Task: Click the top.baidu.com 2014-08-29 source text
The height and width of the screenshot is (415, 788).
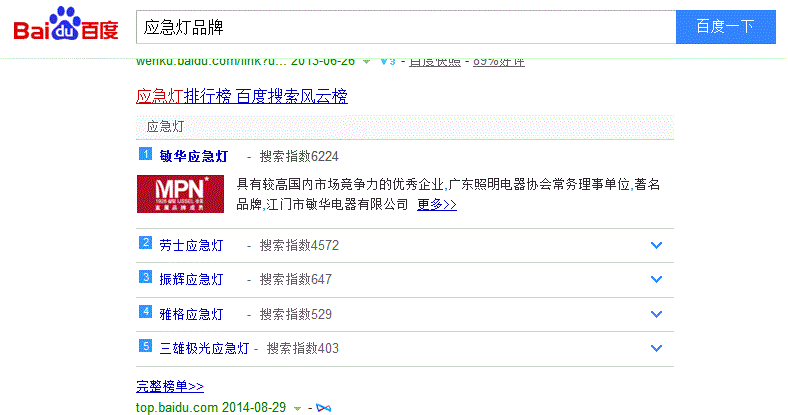Action: (211, 407)
